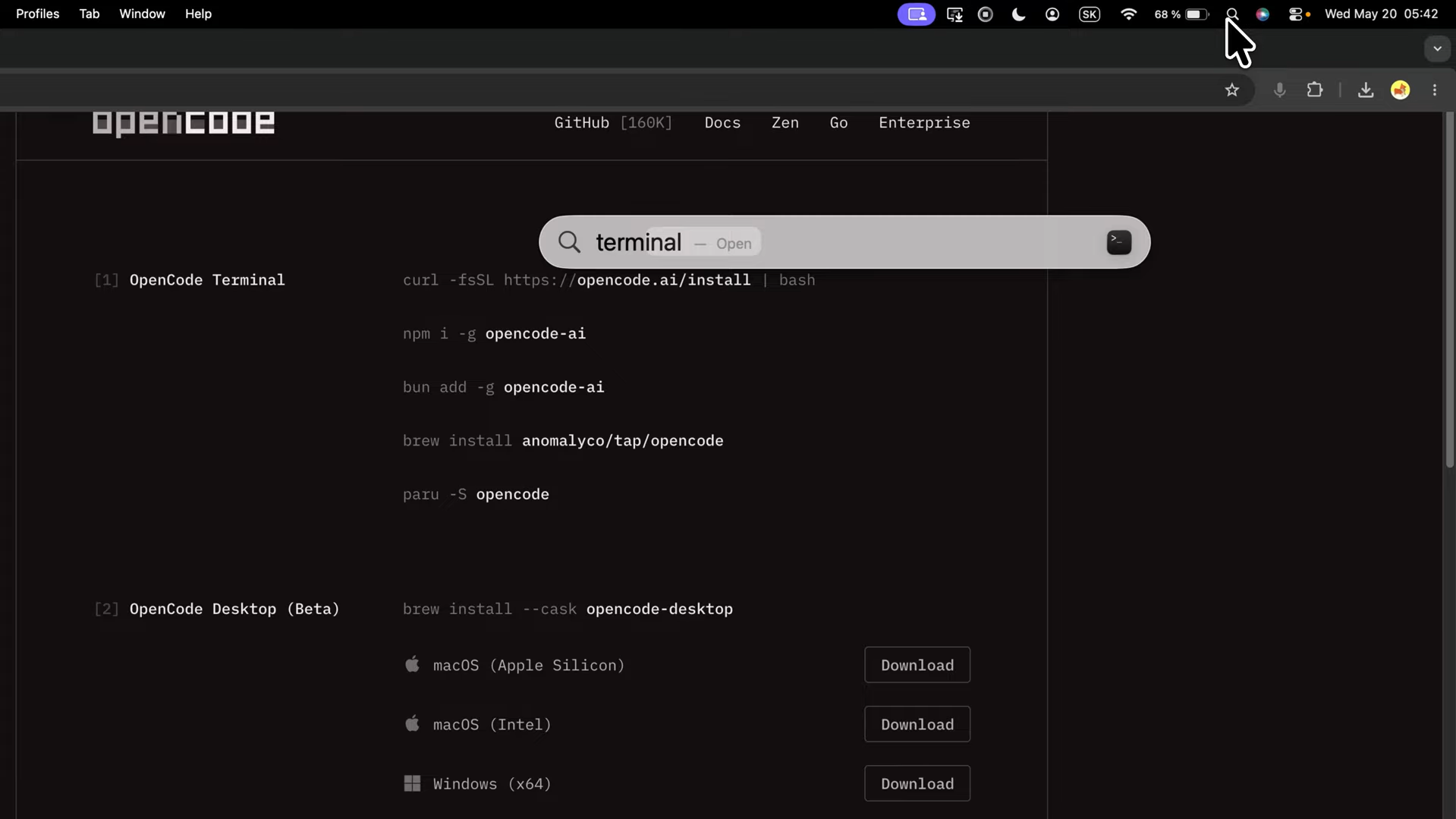Screen dimensions: 1456x819
Task: Click the macOS (Apple Silicon) label
Action: 529,666
